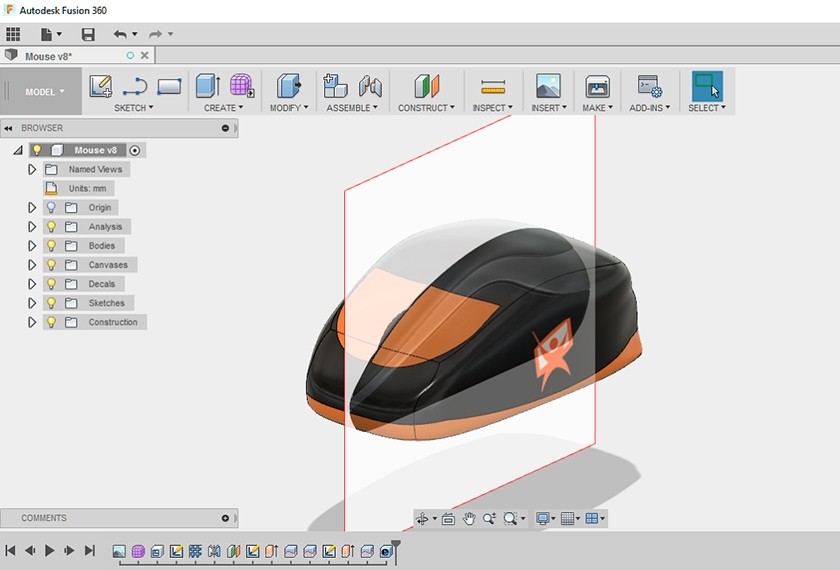Image resolution: width=840 pixels, height=570 pixels.
Task: Hide the Decals folder via lightbulb
Action: click(51, 284)
